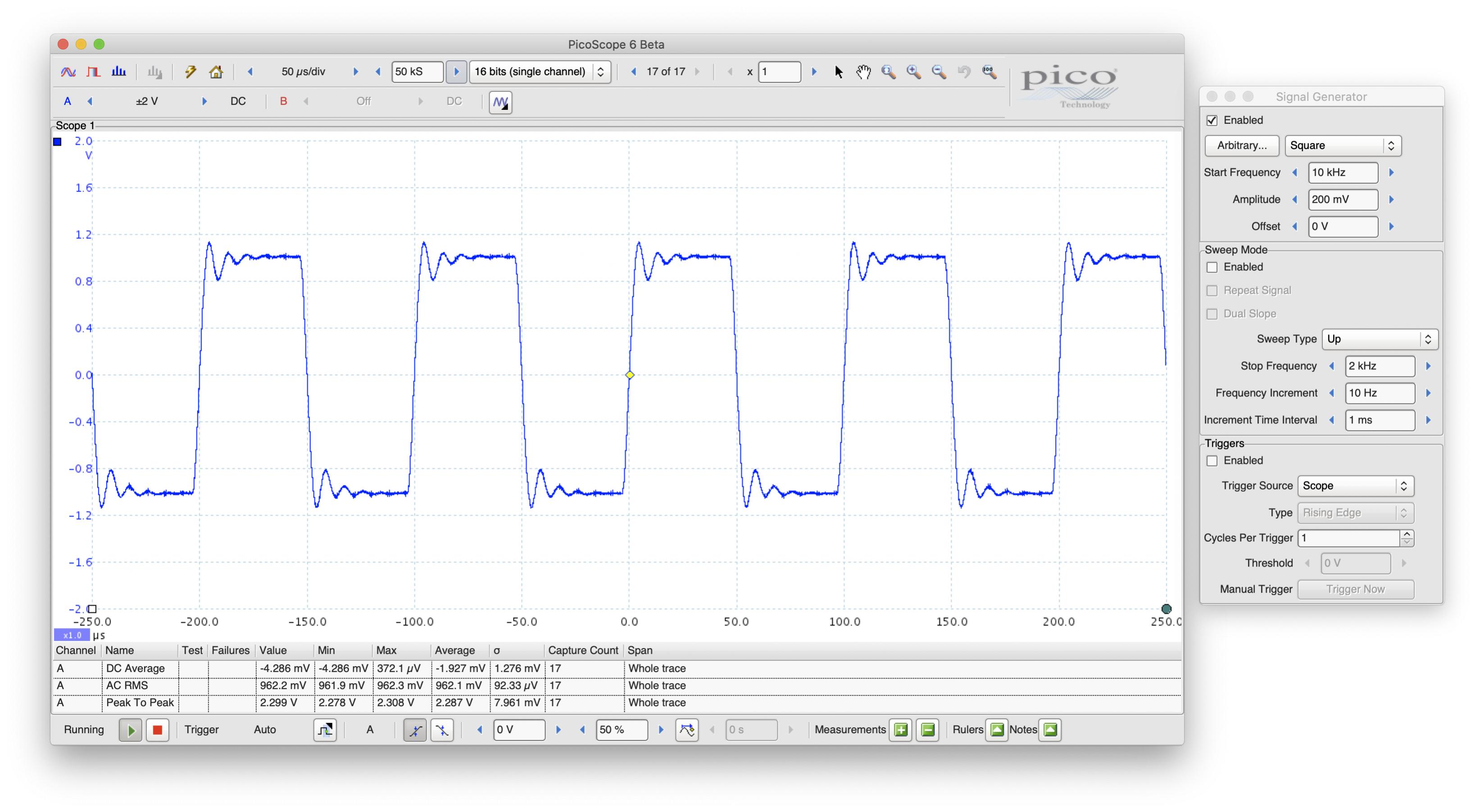Click the zoom factor x 1 field
The width and height of the screenshot is (1475, 812).
point(779,72)
